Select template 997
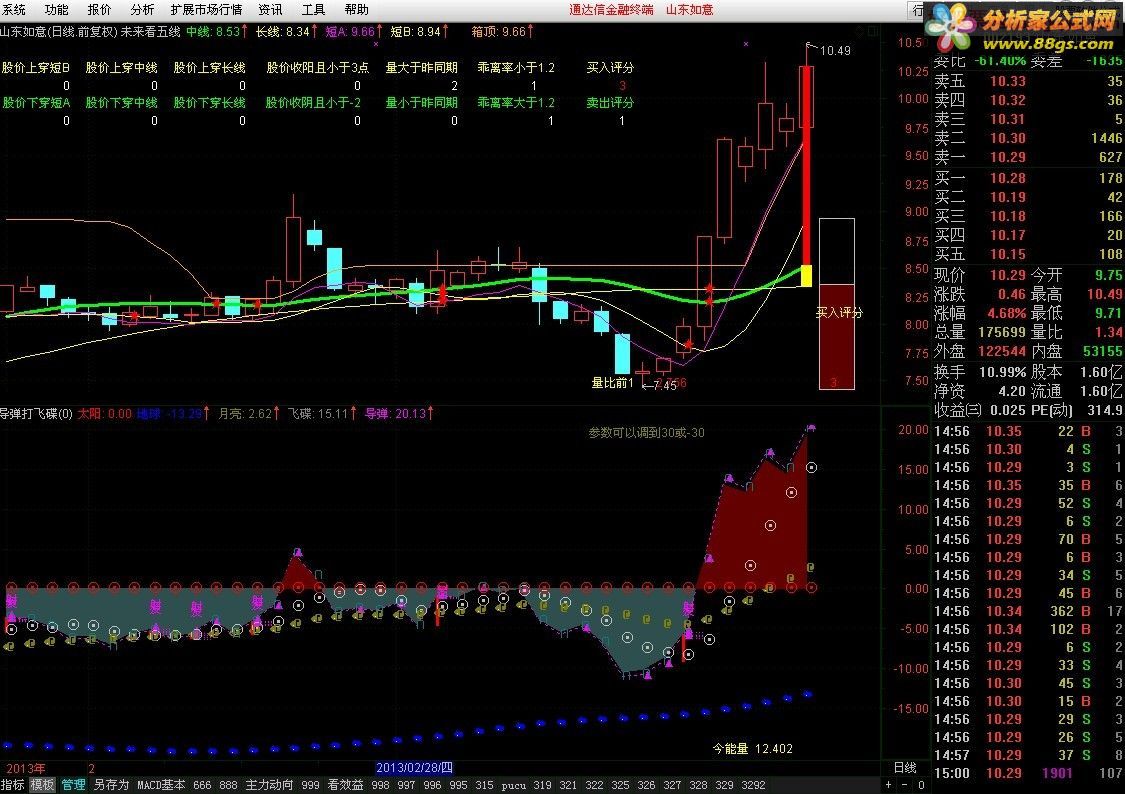This screenshot has width=1125, height=794. [x=407, y=785]
